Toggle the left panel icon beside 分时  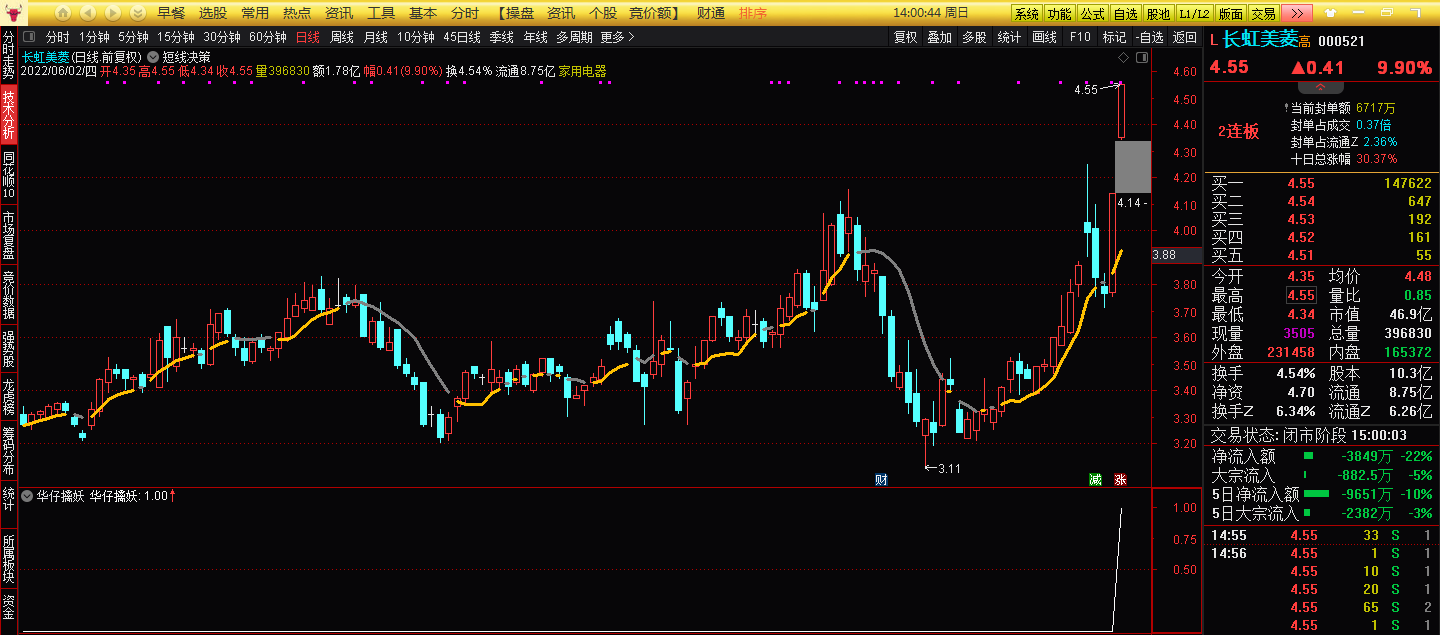click(x=29, y=37)
